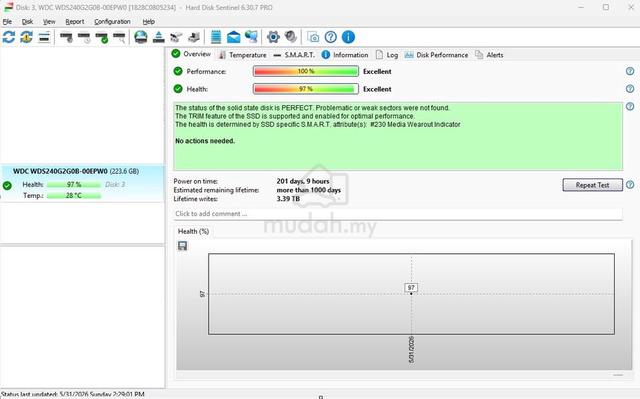
Task: Click disk toolbar icon with clock overlay
Action: (84, 38)
